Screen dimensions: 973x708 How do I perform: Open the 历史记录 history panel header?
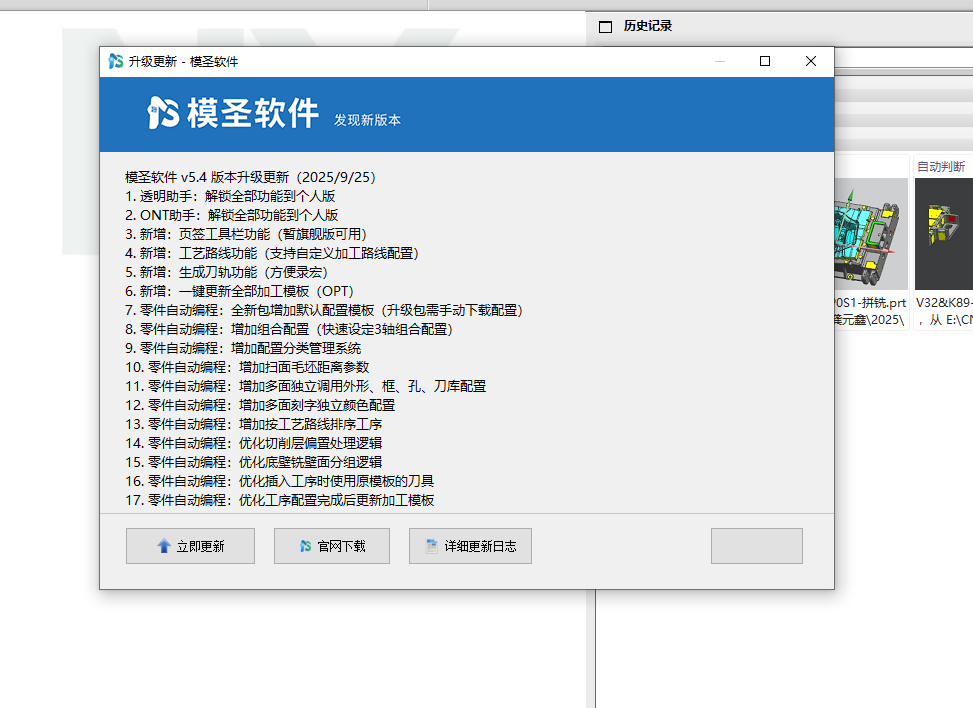point(647,26)
